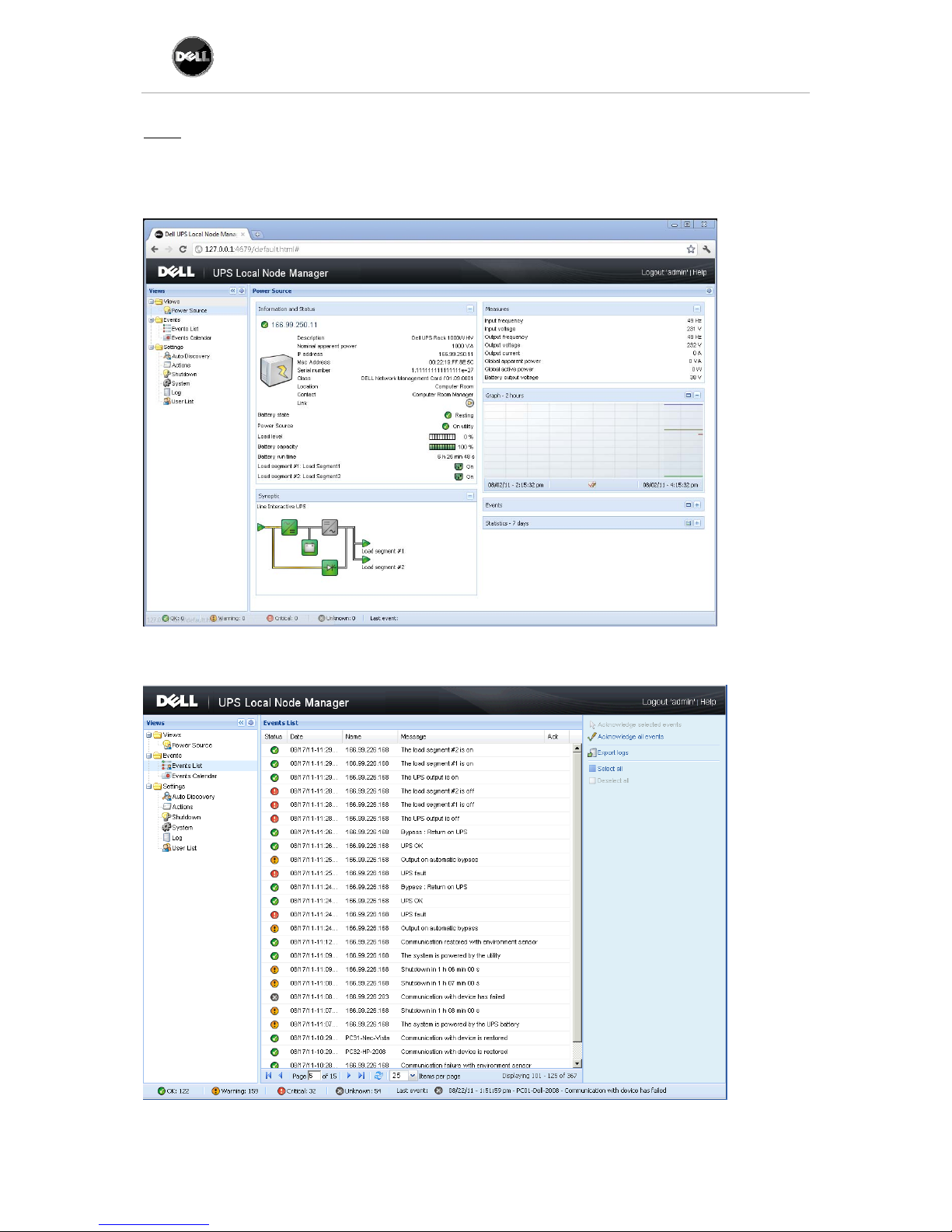
Task: Click Acknowledge all events
Action: click(x=626, y=737)
